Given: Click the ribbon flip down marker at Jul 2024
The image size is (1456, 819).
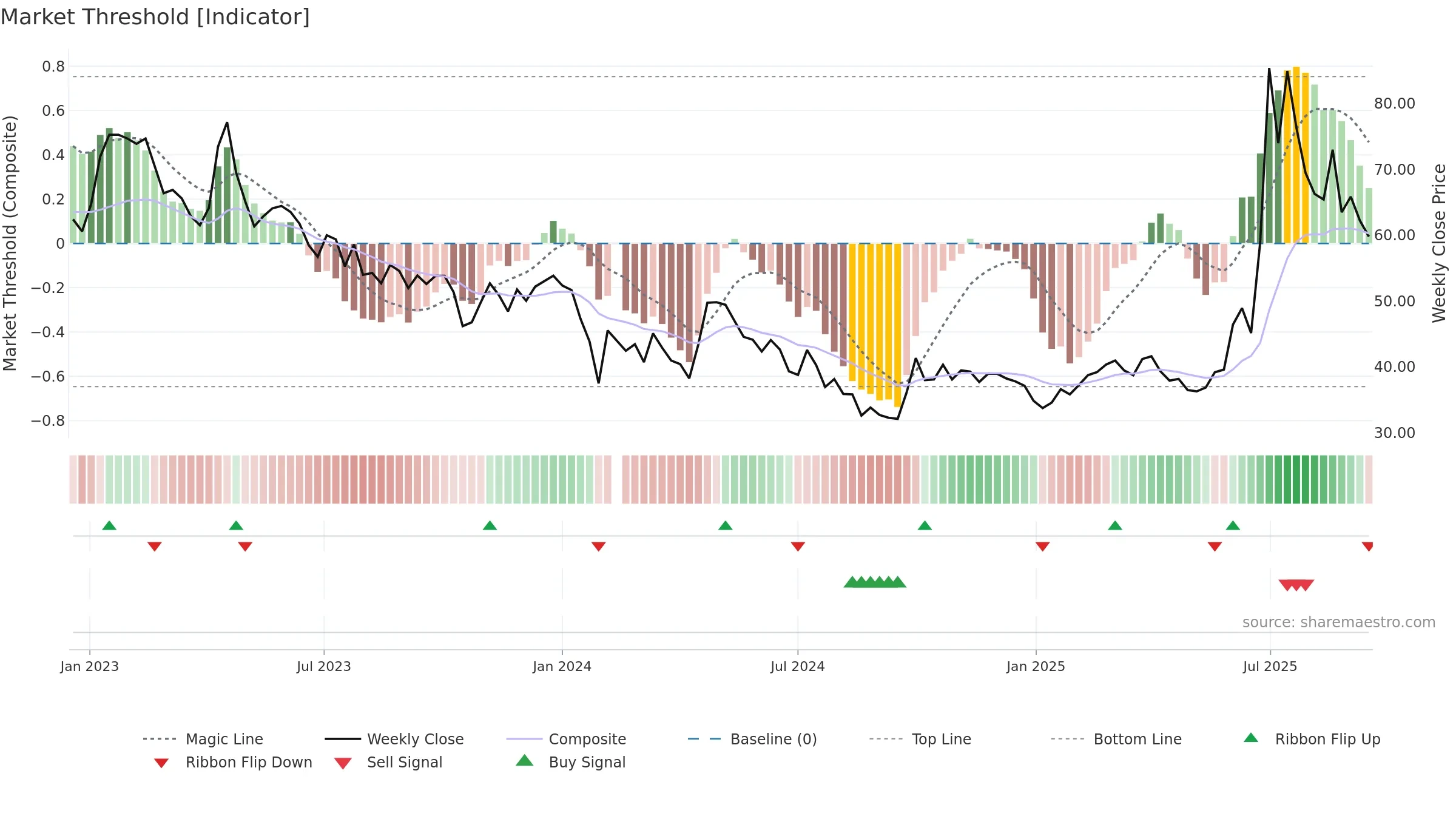Looking at the screenshot, I should 798,547.
